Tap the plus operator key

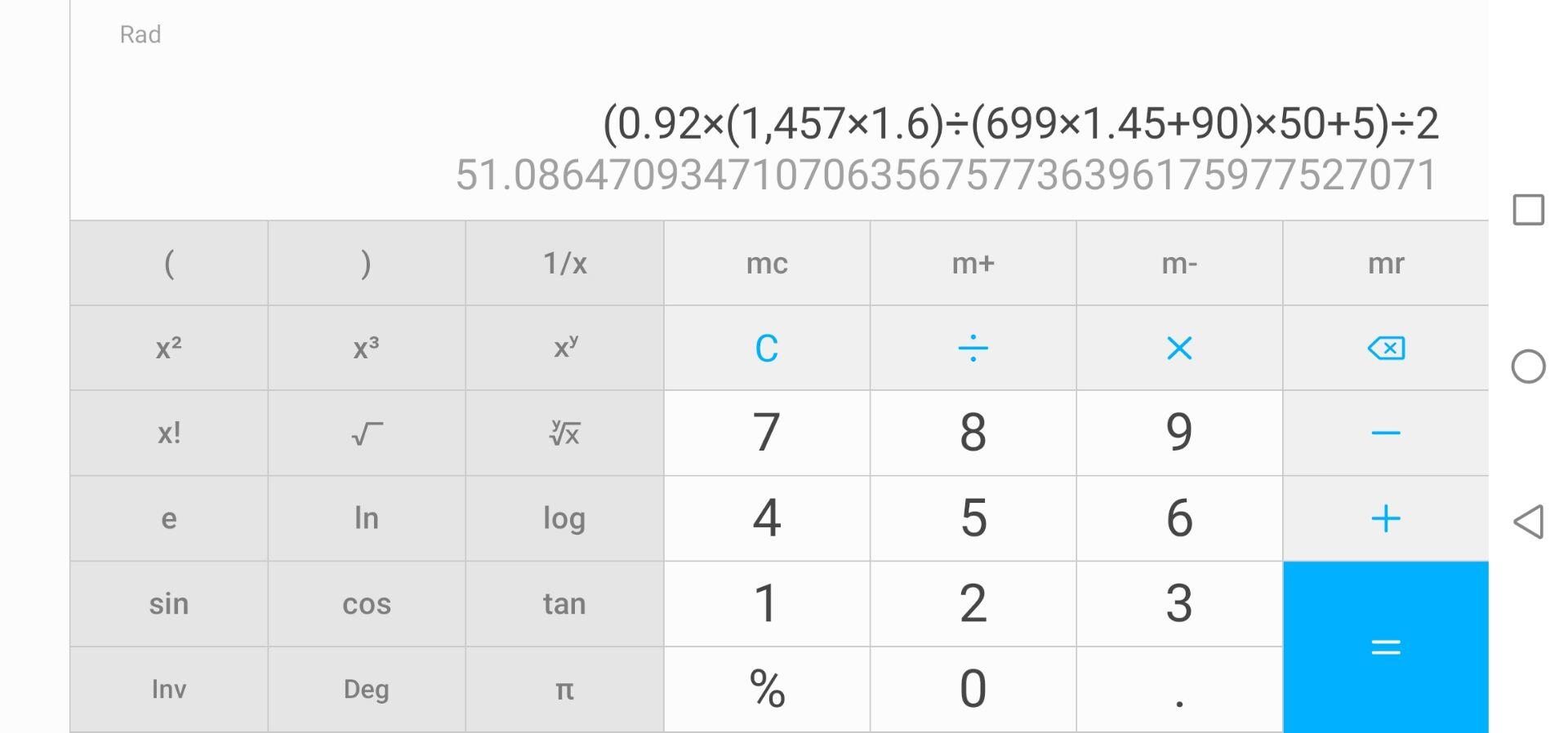pos(1386,518)
